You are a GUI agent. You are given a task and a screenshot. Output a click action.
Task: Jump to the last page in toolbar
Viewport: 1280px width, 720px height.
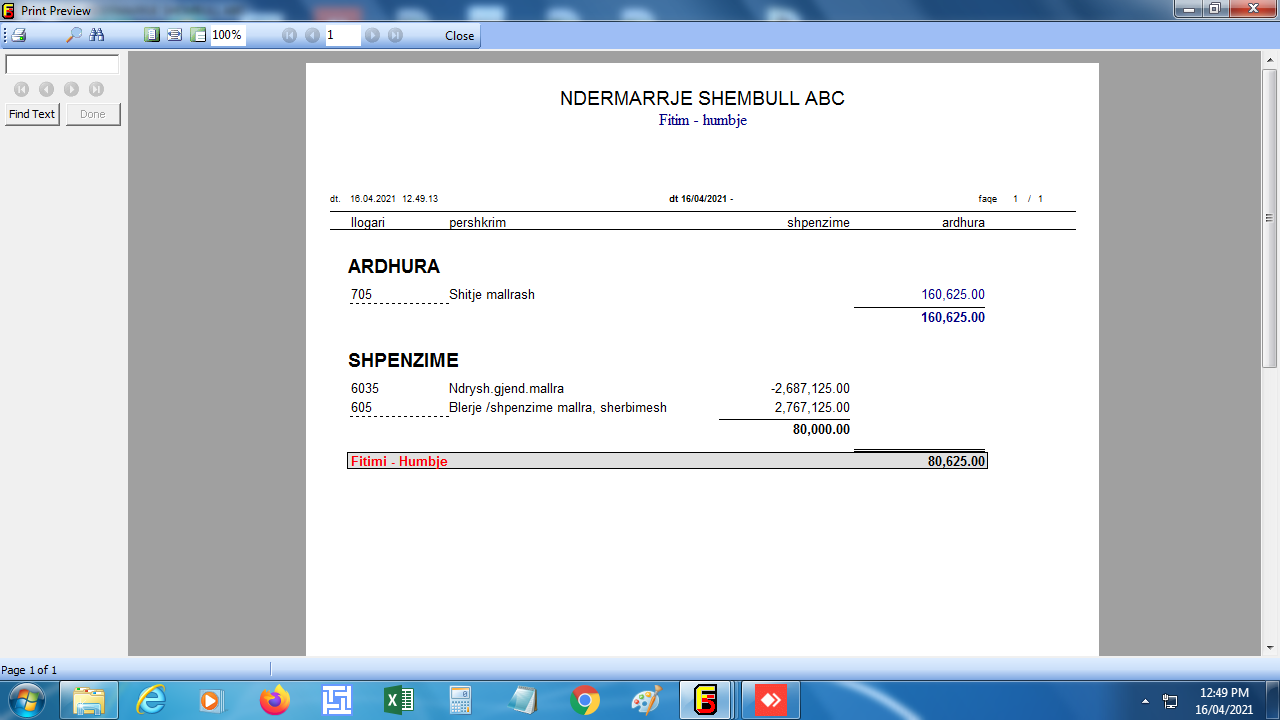395,35
